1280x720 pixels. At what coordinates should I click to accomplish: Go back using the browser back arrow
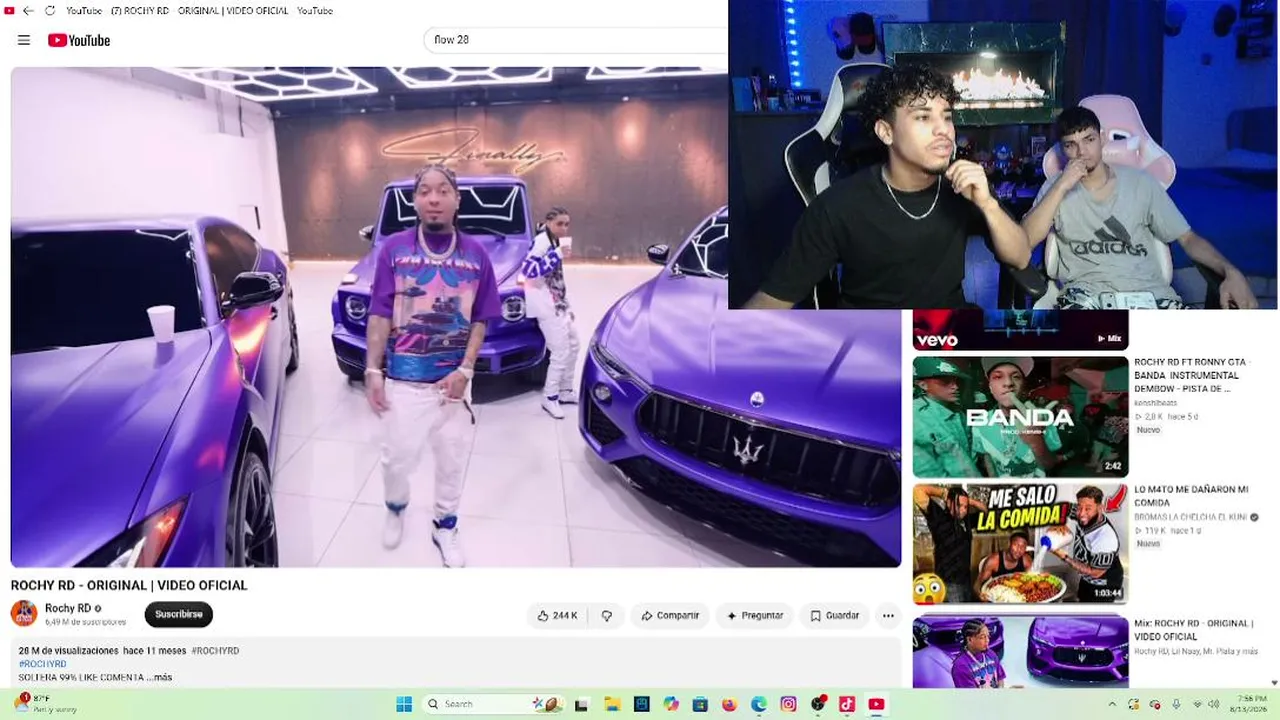pos(28,11)
